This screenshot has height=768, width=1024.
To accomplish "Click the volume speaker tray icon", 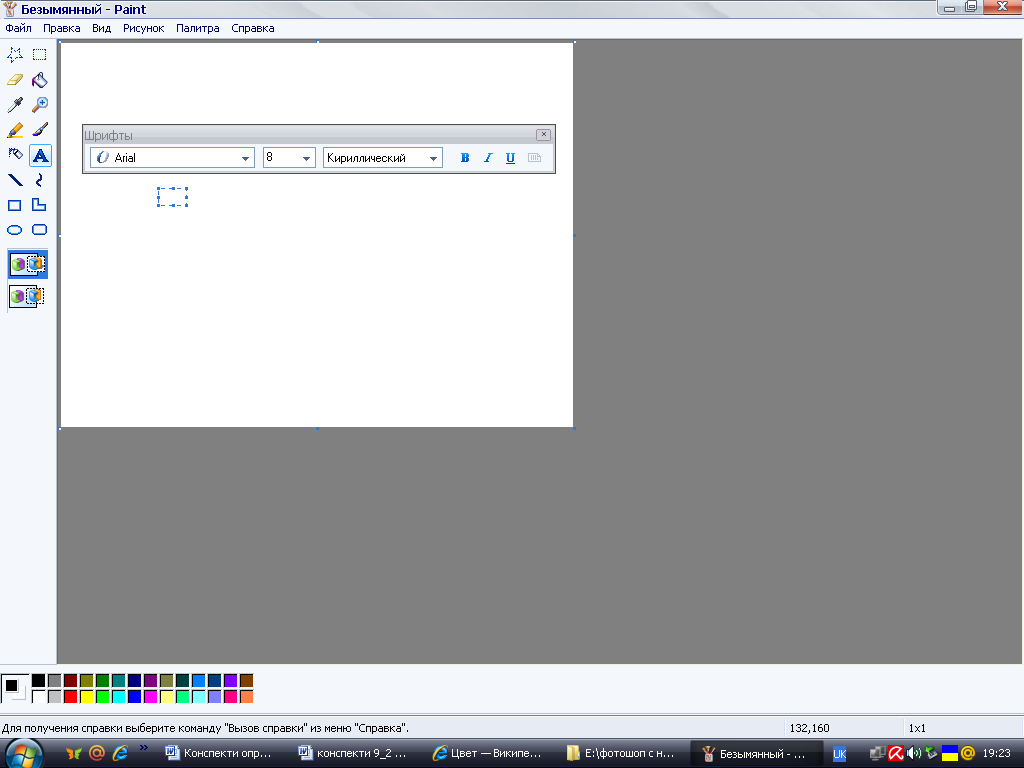I will click(x=914, y=754).
